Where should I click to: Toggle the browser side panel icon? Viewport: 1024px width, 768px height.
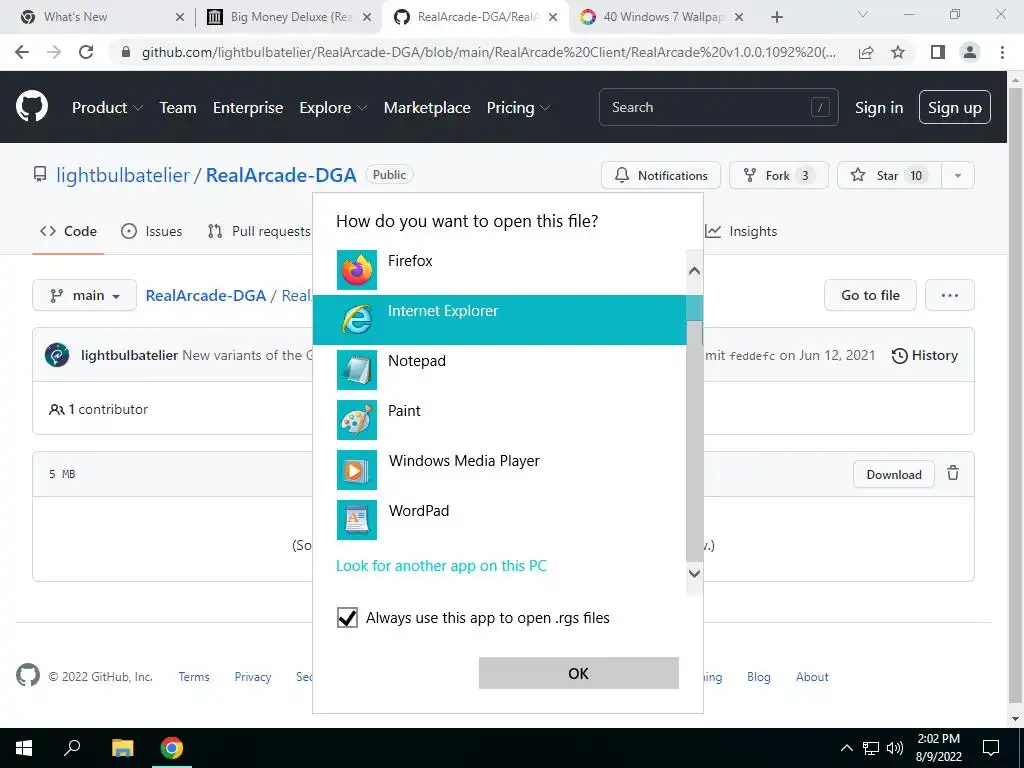pos(938,52)
